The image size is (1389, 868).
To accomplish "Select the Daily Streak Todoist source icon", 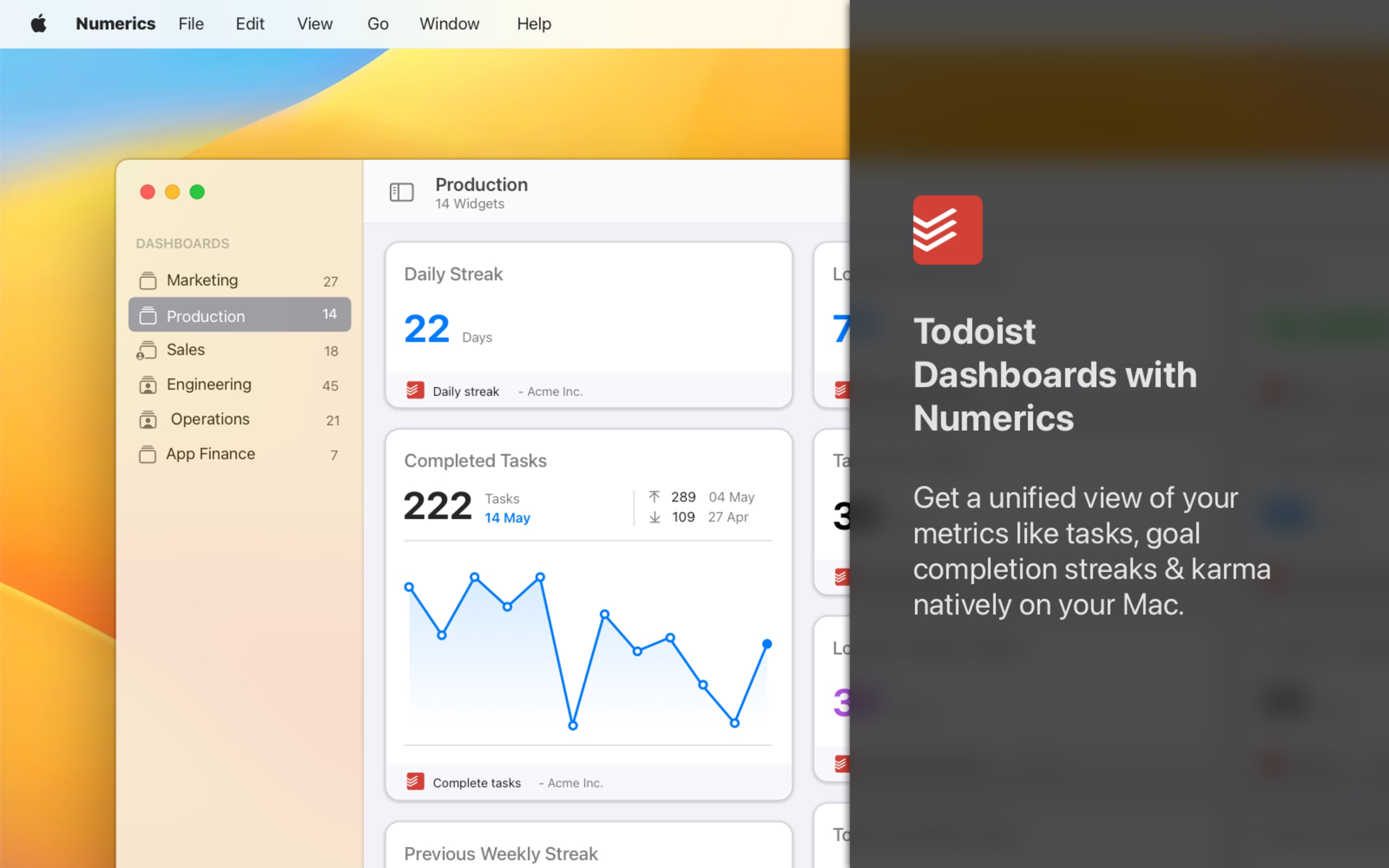I will 415,390.
